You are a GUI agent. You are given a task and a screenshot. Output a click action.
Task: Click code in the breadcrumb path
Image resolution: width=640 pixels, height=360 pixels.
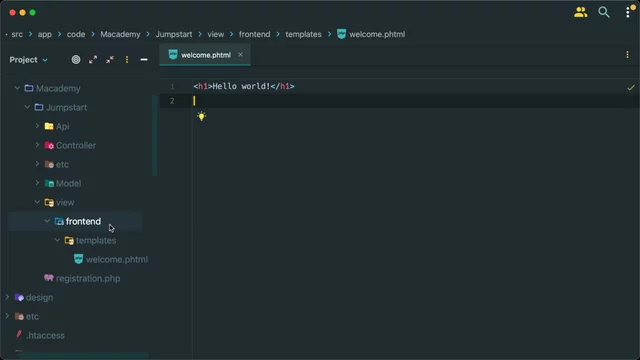pos(76,34)
